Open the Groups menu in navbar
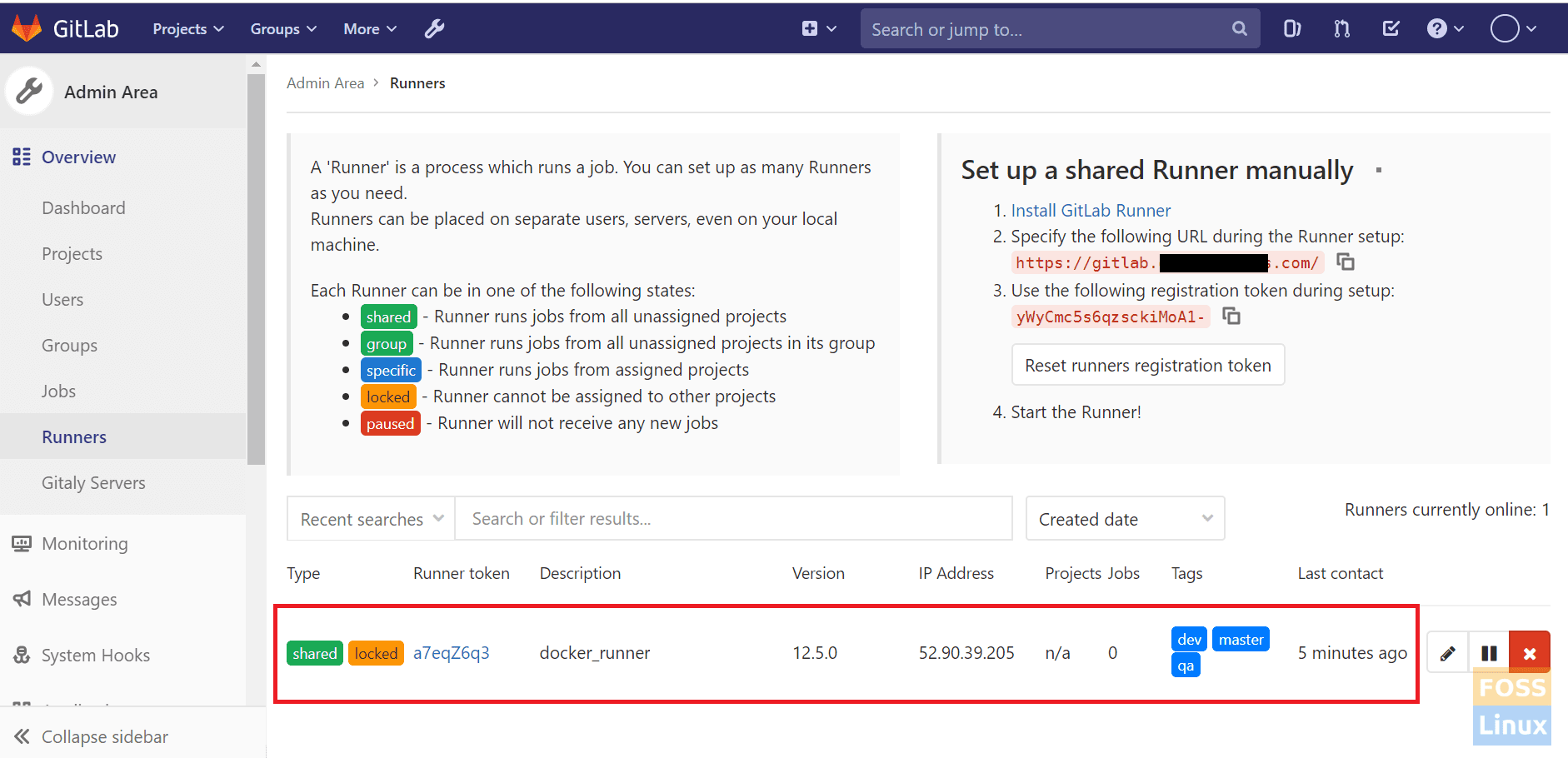This screenshot has height=758, width=1568. click(x=283, y=29)
